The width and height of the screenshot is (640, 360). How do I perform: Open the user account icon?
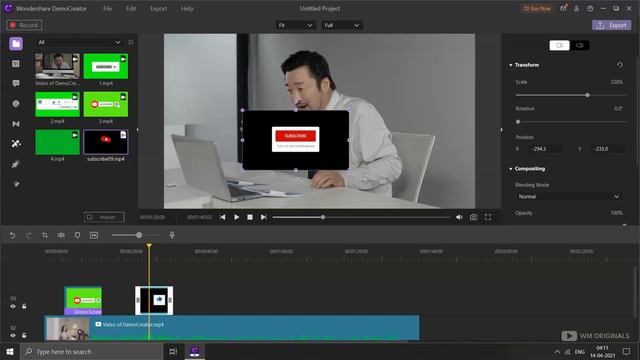tap(576, 9)
